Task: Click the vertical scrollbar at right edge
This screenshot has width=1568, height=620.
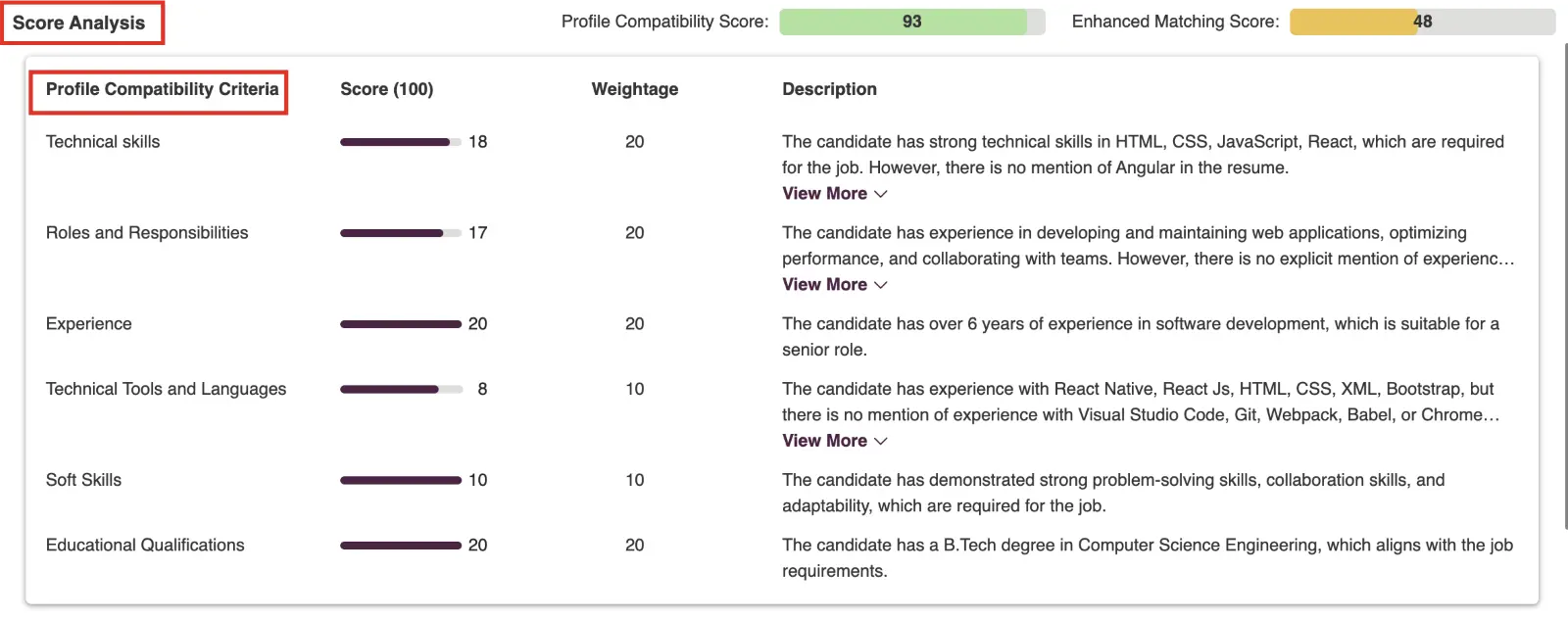Action: (x=1564, y=284)
